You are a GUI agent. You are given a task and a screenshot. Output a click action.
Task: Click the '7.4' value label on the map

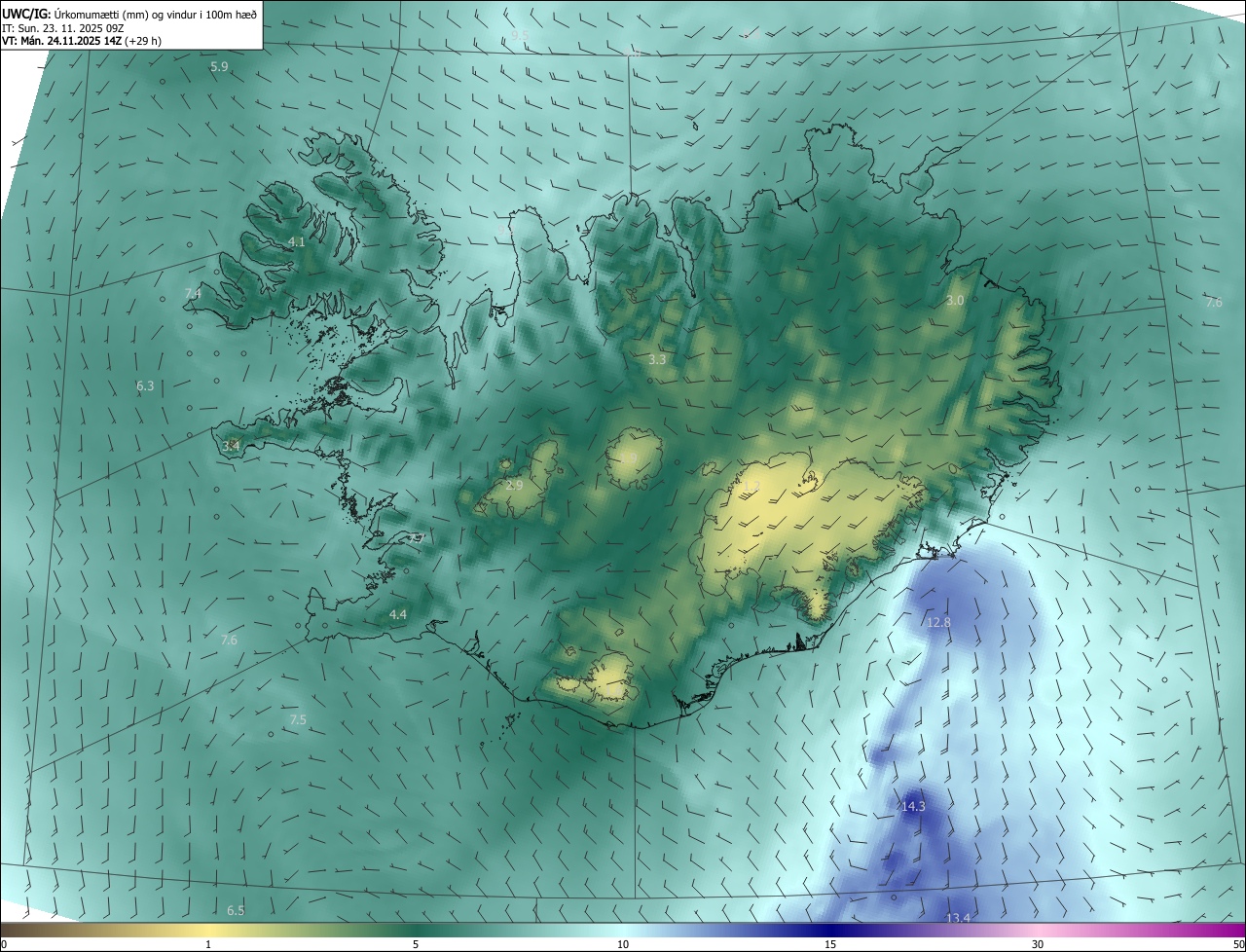coord(193,293)
